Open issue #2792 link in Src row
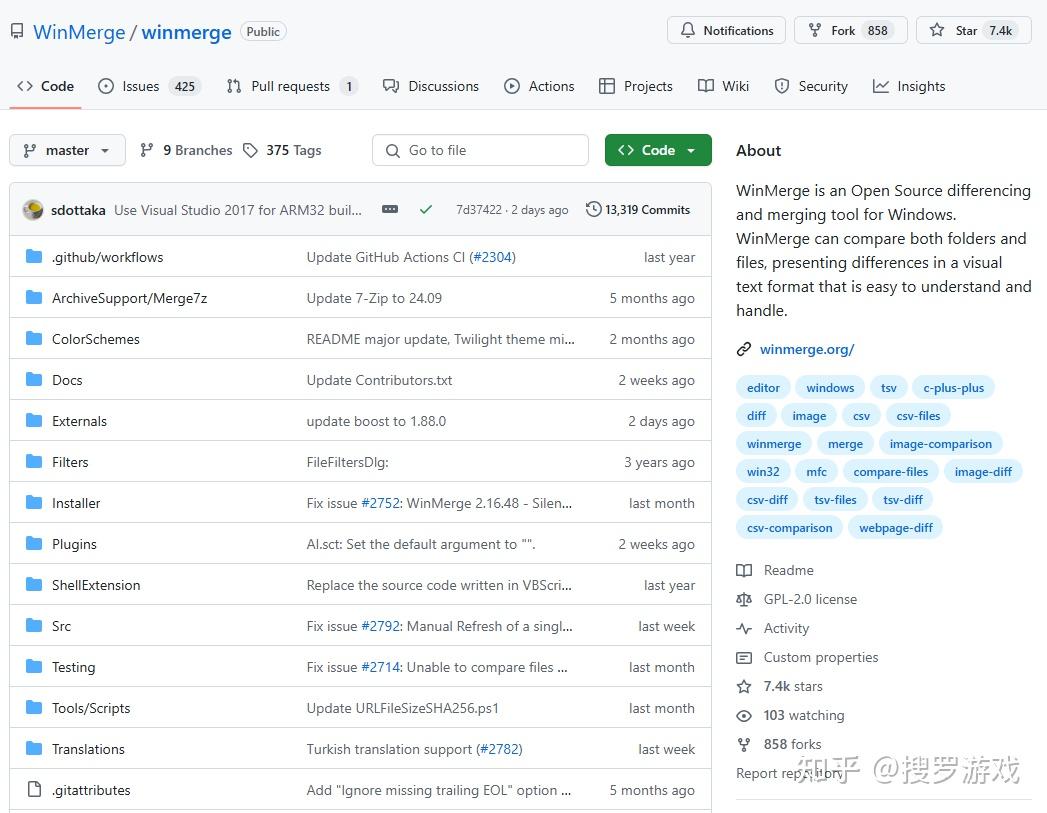The width and height of the screenshot is (1047, 813). tap(381, 626)
